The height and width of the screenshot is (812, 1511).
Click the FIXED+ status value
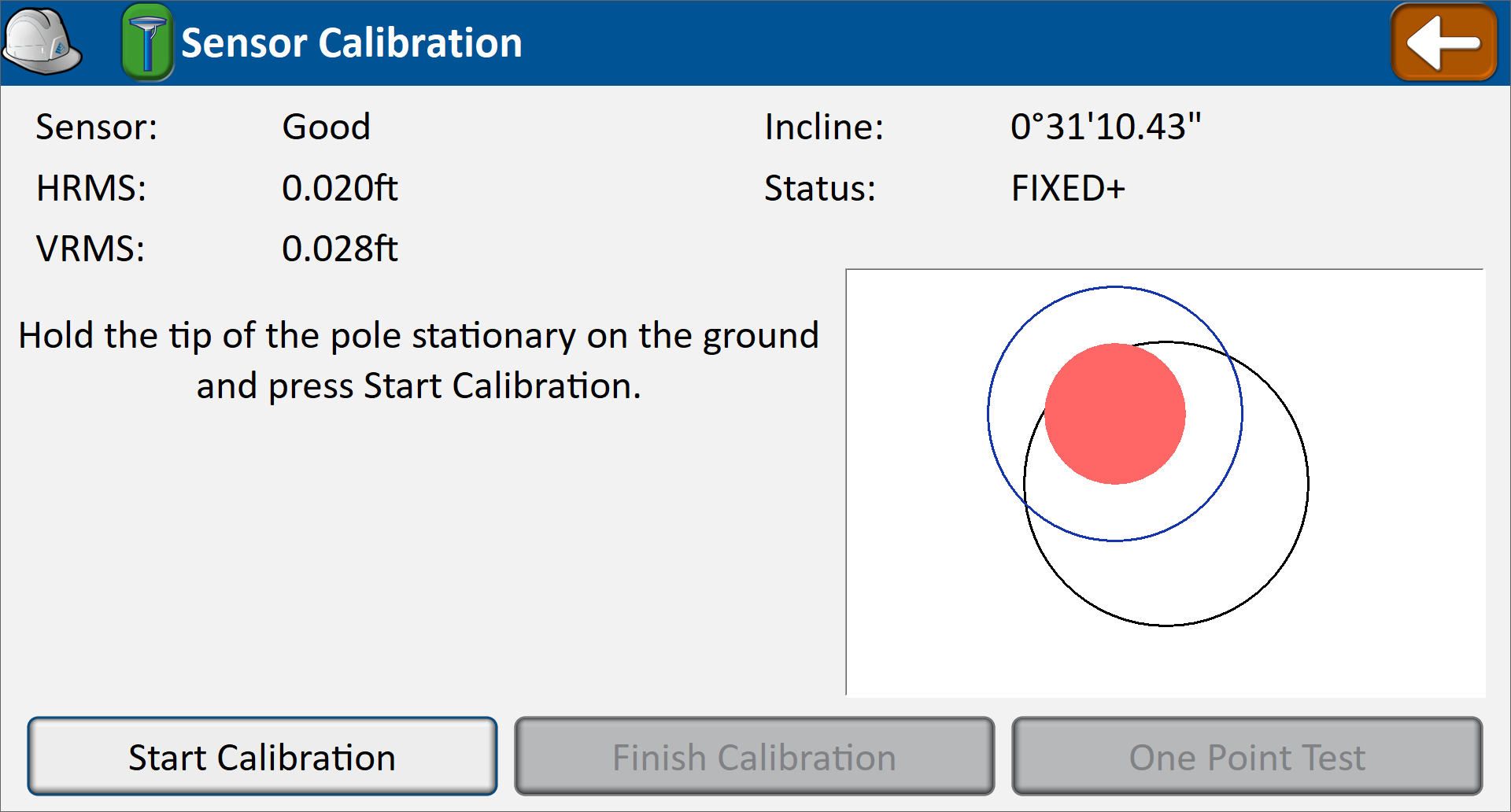point(1068,188)
